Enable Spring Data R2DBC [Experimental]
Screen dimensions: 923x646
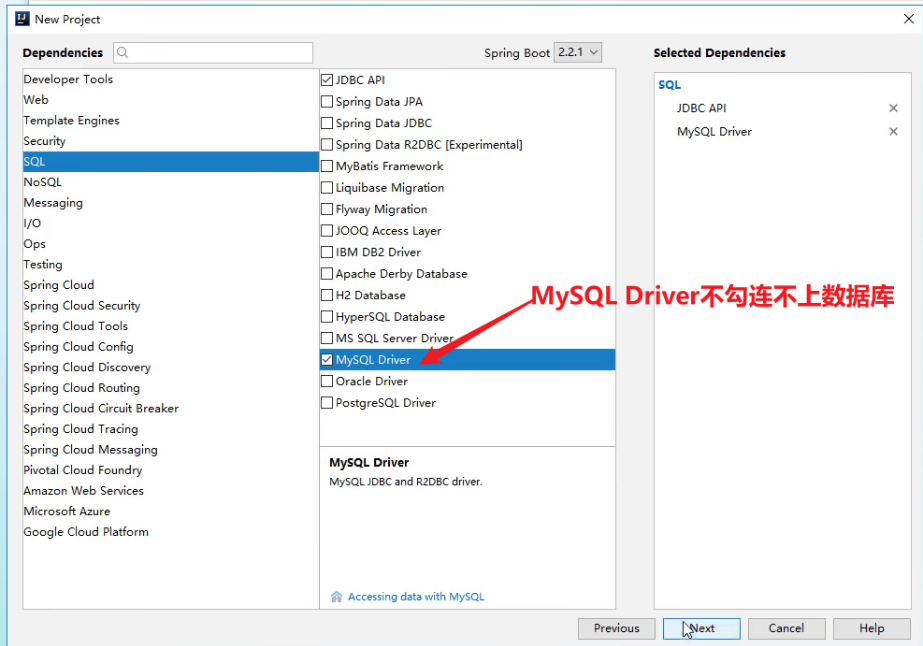click(x=327, y=144)
